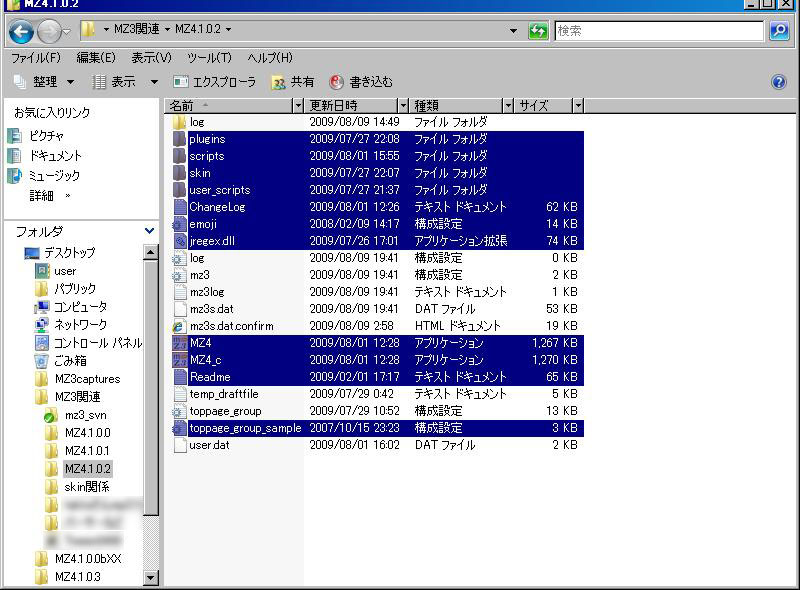This screenshot has height=590, width=800.
Task: Select the plugins folder icon
Action: 179,139
